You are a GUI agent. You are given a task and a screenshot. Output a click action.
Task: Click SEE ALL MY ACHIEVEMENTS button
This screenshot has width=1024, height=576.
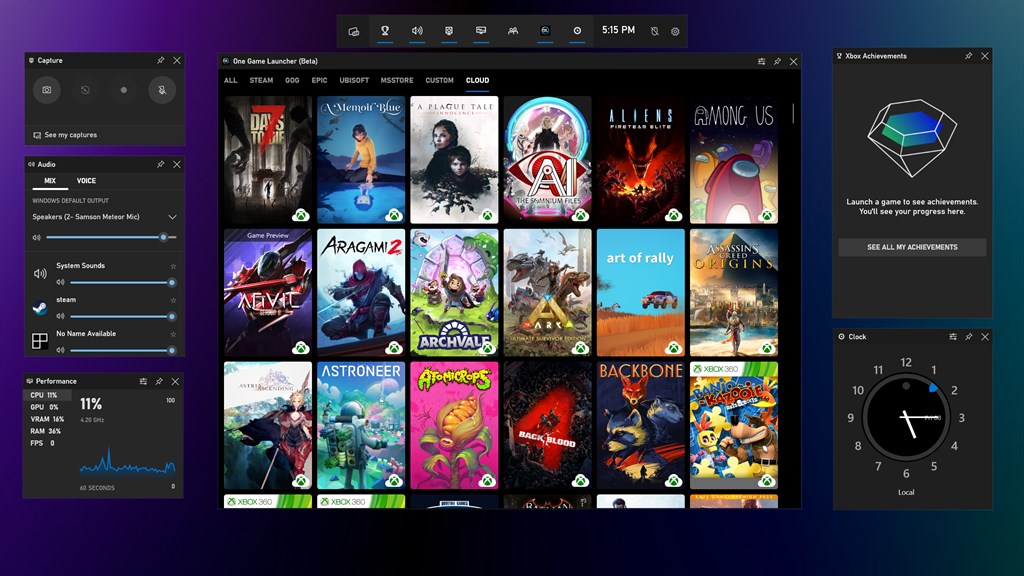[912, 248]
